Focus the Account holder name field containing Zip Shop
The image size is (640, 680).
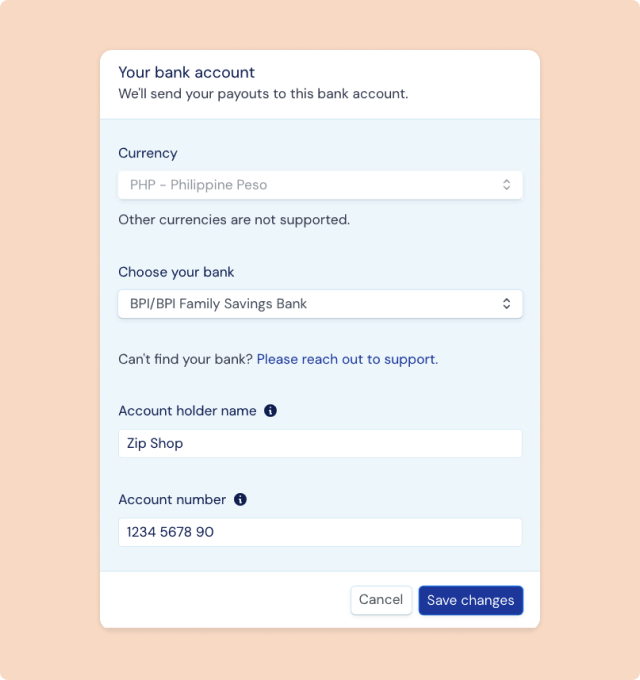(x=320, y=444)
